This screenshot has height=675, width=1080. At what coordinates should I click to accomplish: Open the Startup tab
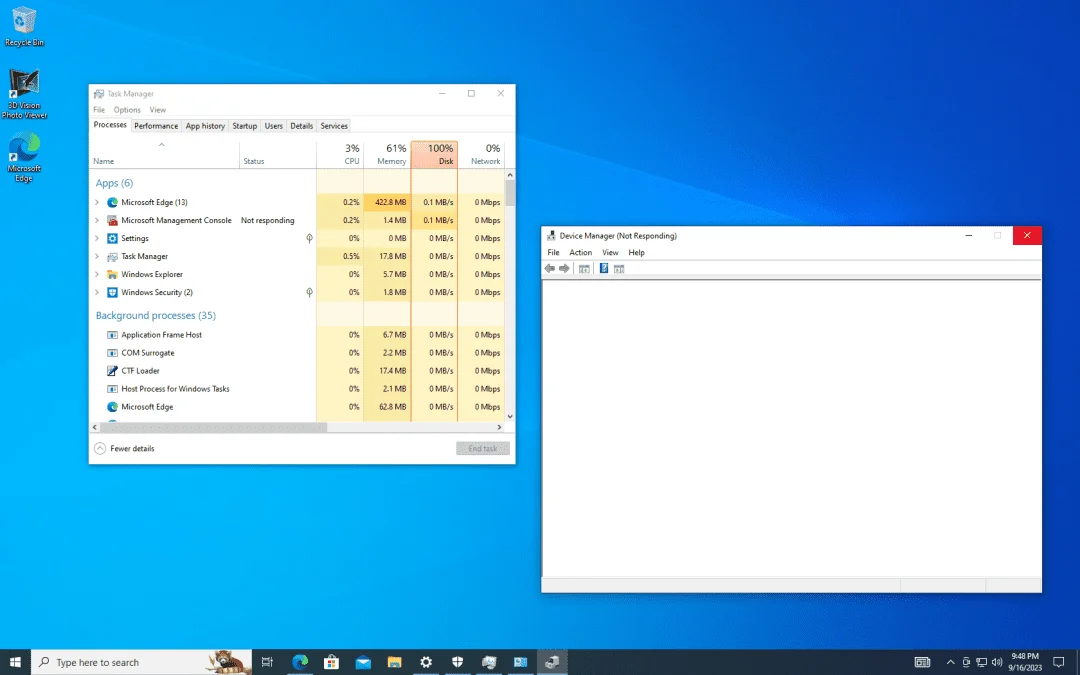tap(245, 126)
